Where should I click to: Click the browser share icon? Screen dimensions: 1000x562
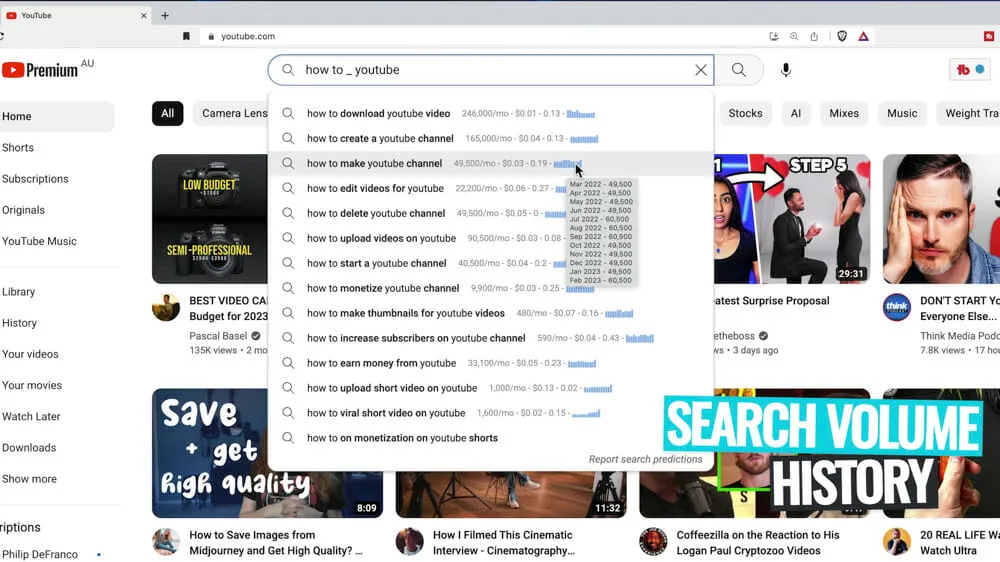click(x=814, y=36)
